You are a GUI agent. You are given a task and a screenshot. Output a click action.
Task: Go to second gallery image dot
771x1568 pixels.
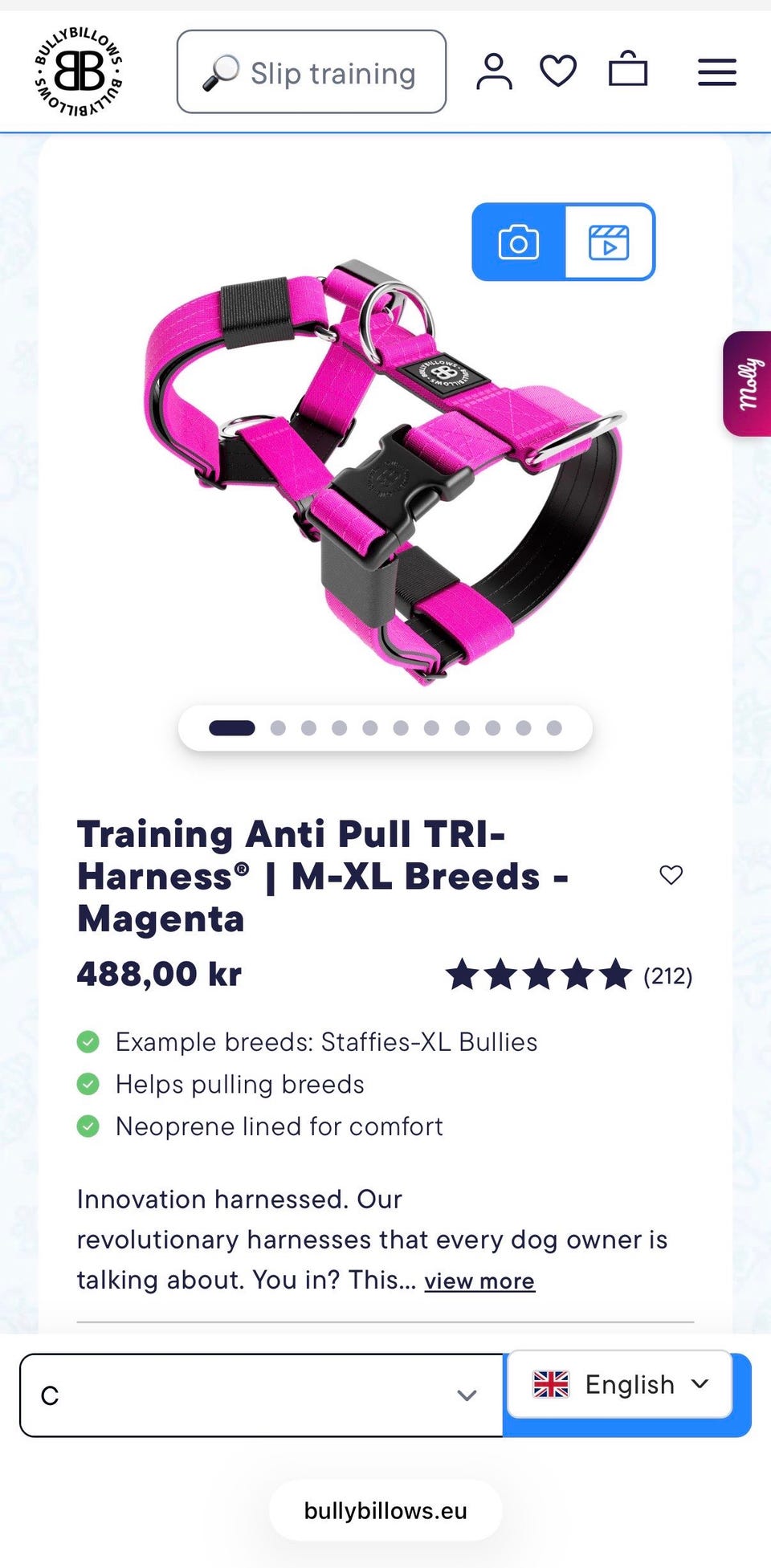tap(278, 728)
